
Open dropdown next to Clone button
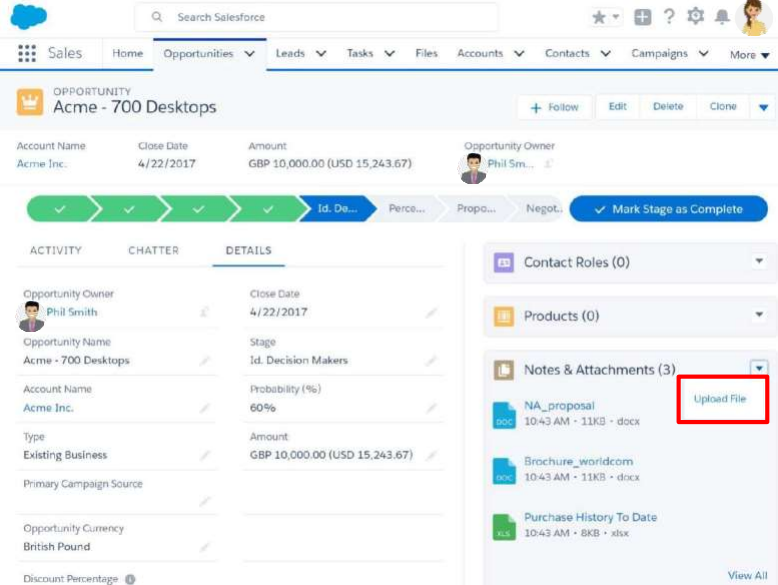coord(764,107)
